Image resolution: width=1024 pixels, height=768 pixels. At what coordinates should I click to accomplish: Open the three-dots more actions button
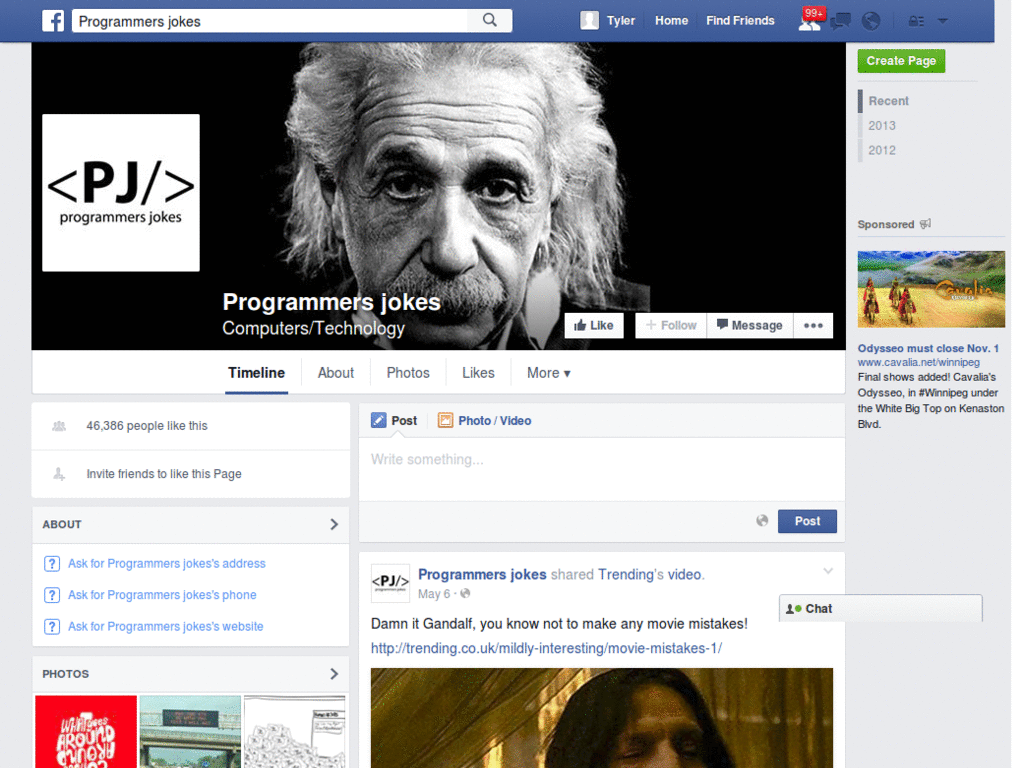(813, 325)
